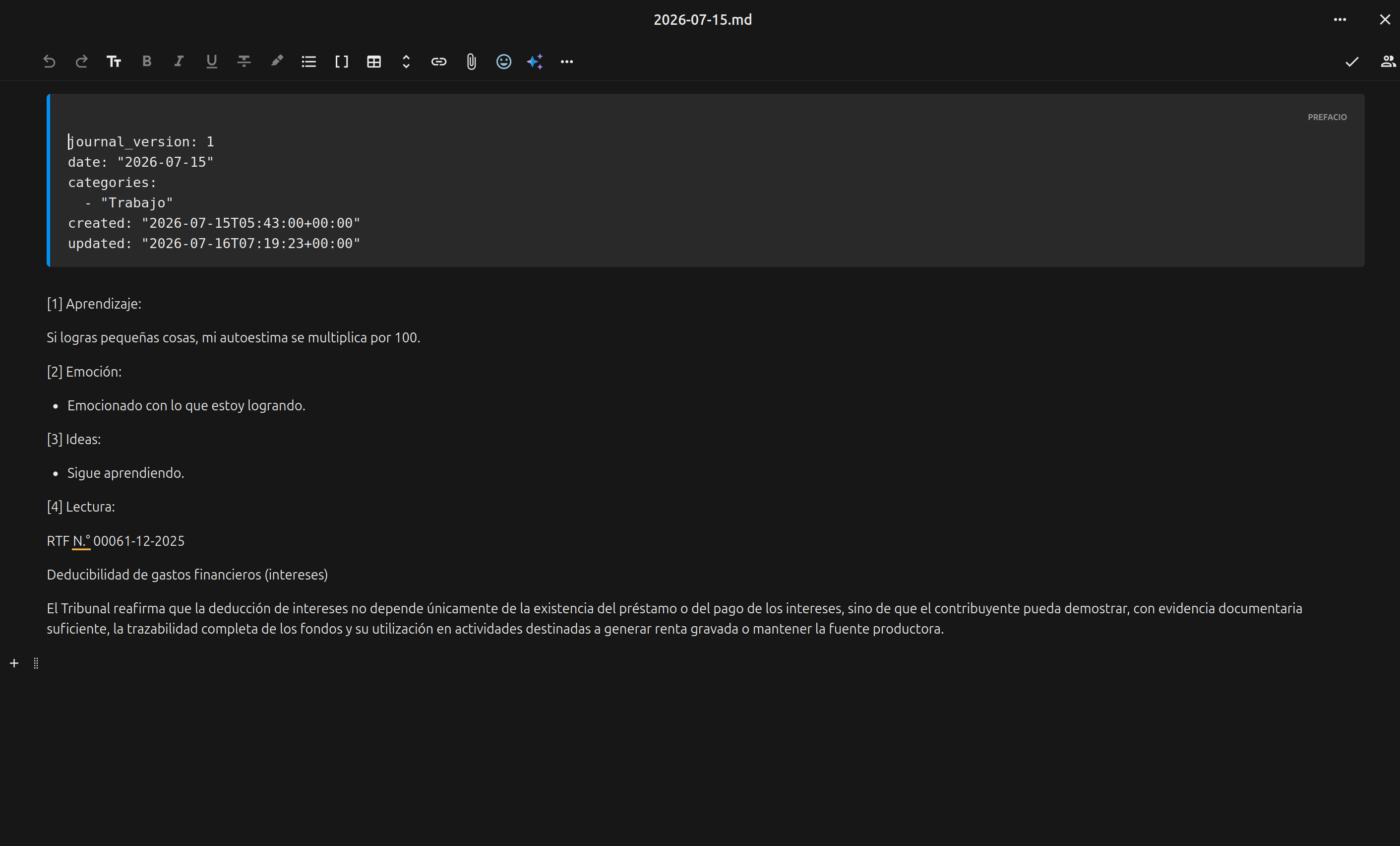Click the [4] Lectura: heading
Screen dimensions: 1400x846
[x=81, y=507]
